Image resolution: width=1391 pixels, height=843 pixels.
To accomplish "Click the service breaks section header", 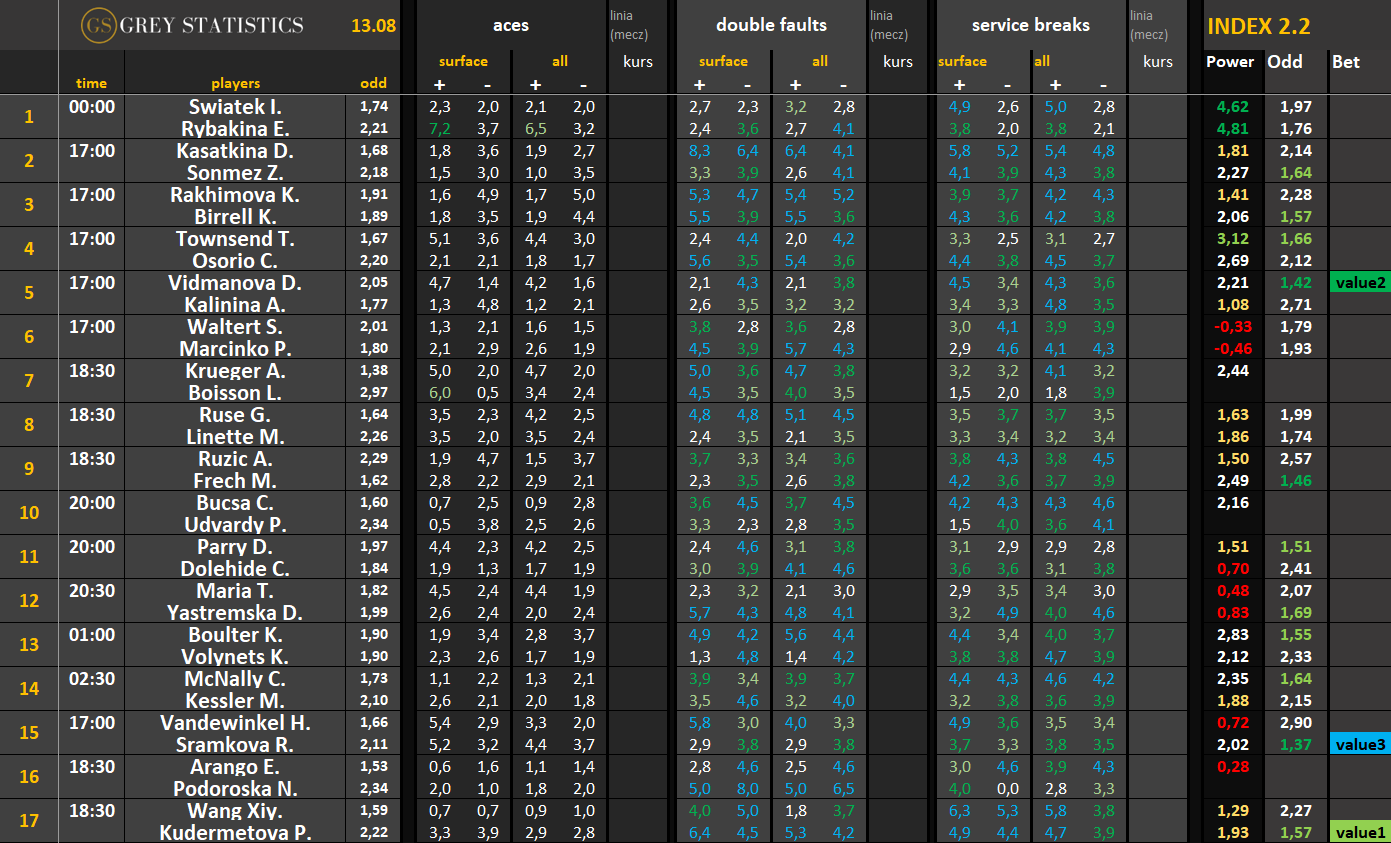I will (1030, 25).
